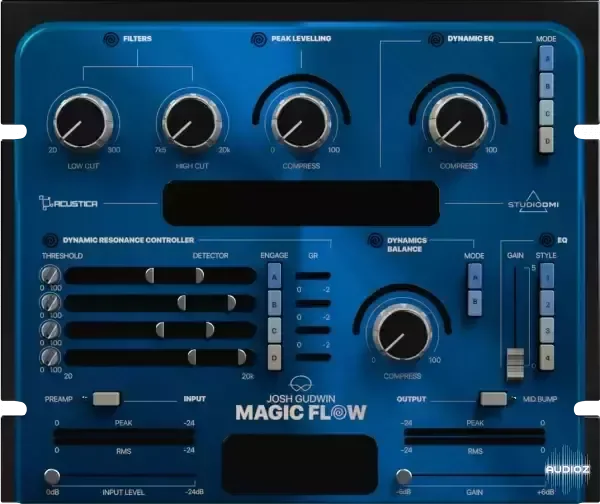The height and width of the screenshot is (504, 600).
Task: Click the input Peak meter bar
Action: (x=124, y=432)
